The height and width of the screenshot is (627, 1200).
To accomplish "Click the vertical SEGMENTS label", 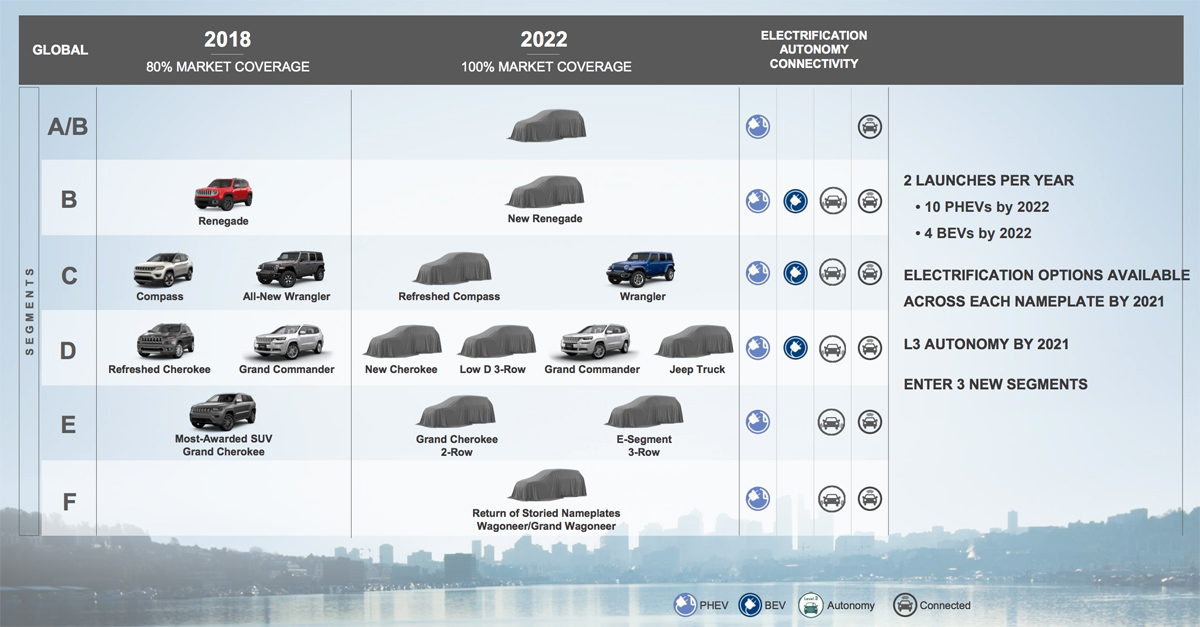I will click(29, 311).
